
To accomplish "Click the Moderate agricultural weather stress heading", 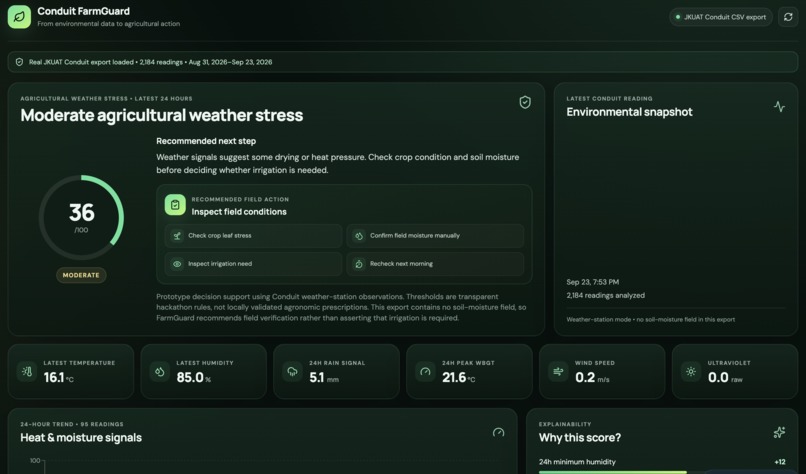I will point(162,115).
